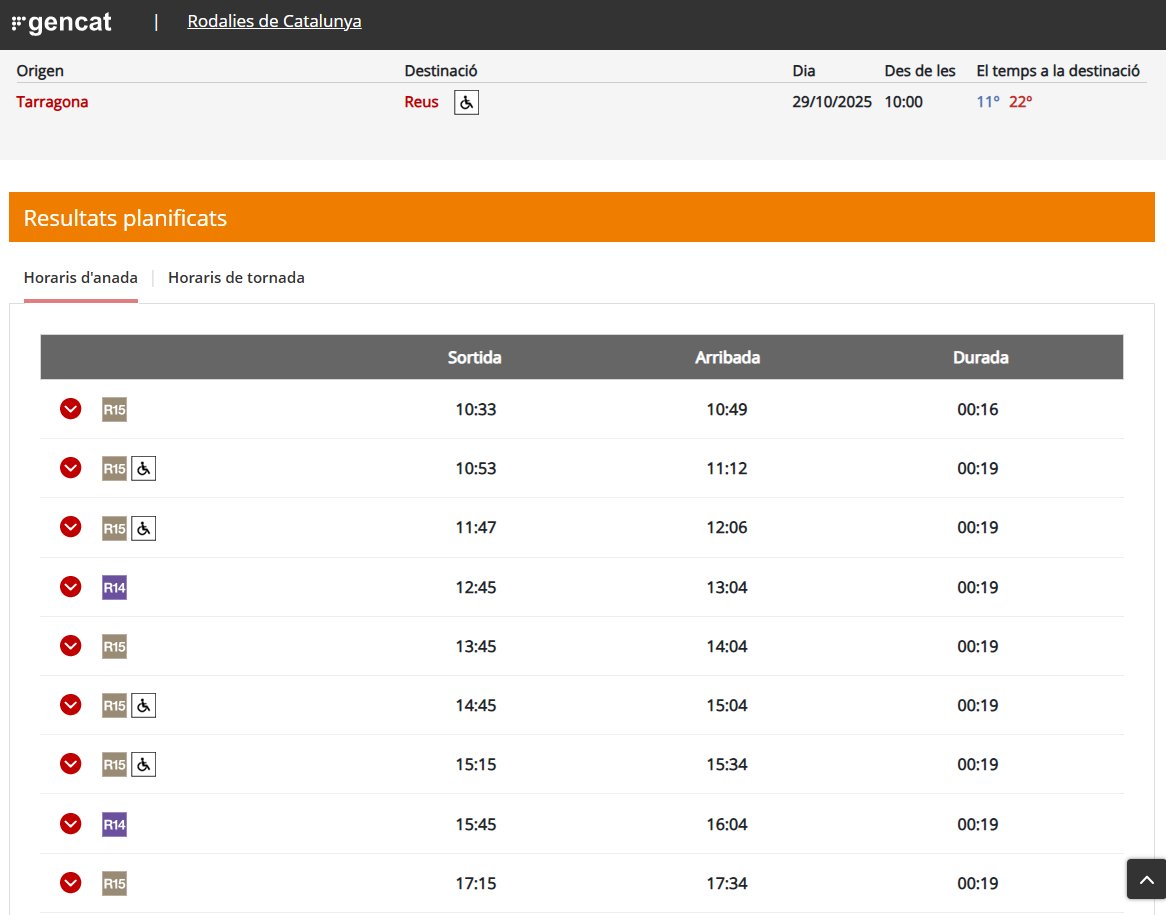1166x915 pixels.
Task: Expand the 15:45 departure details
Action: (x=71, y=824)
